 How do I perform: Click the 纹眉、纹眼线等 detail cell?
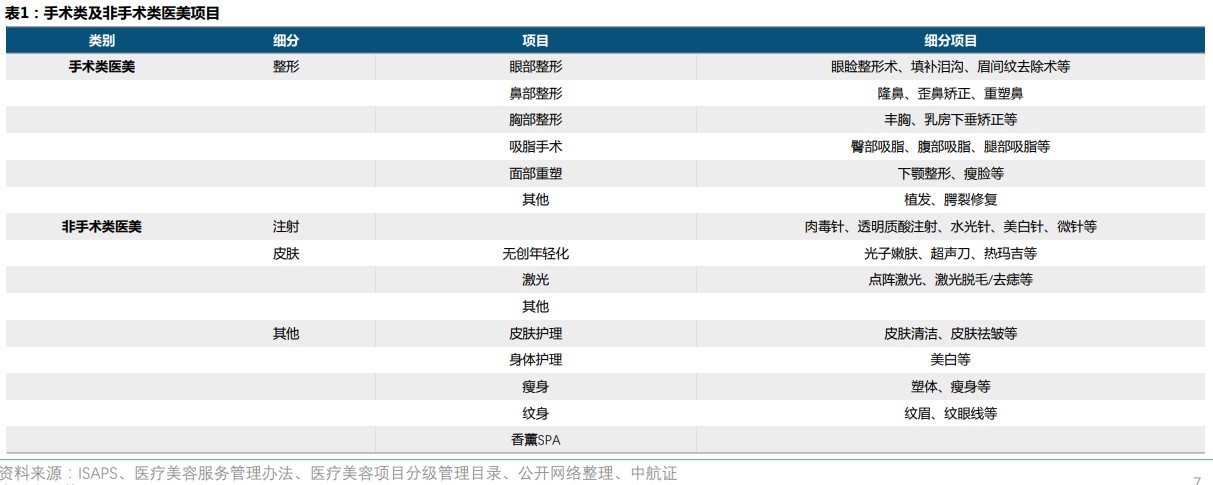click(x=950, y=413)
